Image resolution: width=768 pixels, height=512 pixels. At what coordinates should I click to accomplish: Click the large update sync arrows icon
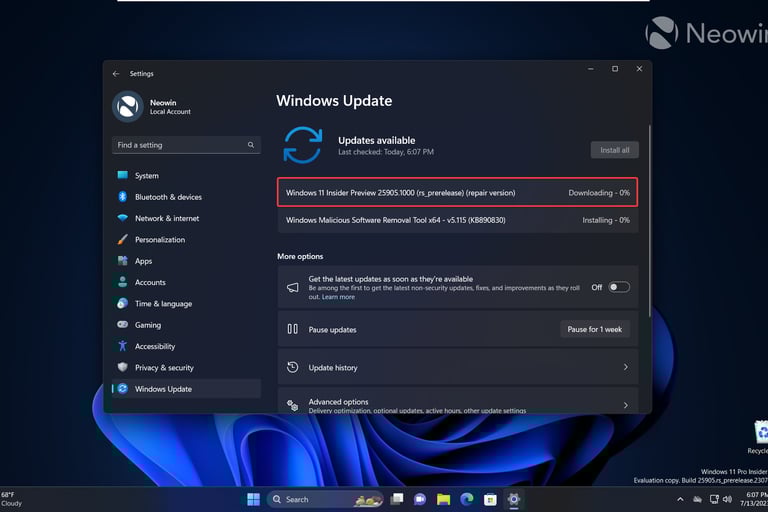point(303,145)
